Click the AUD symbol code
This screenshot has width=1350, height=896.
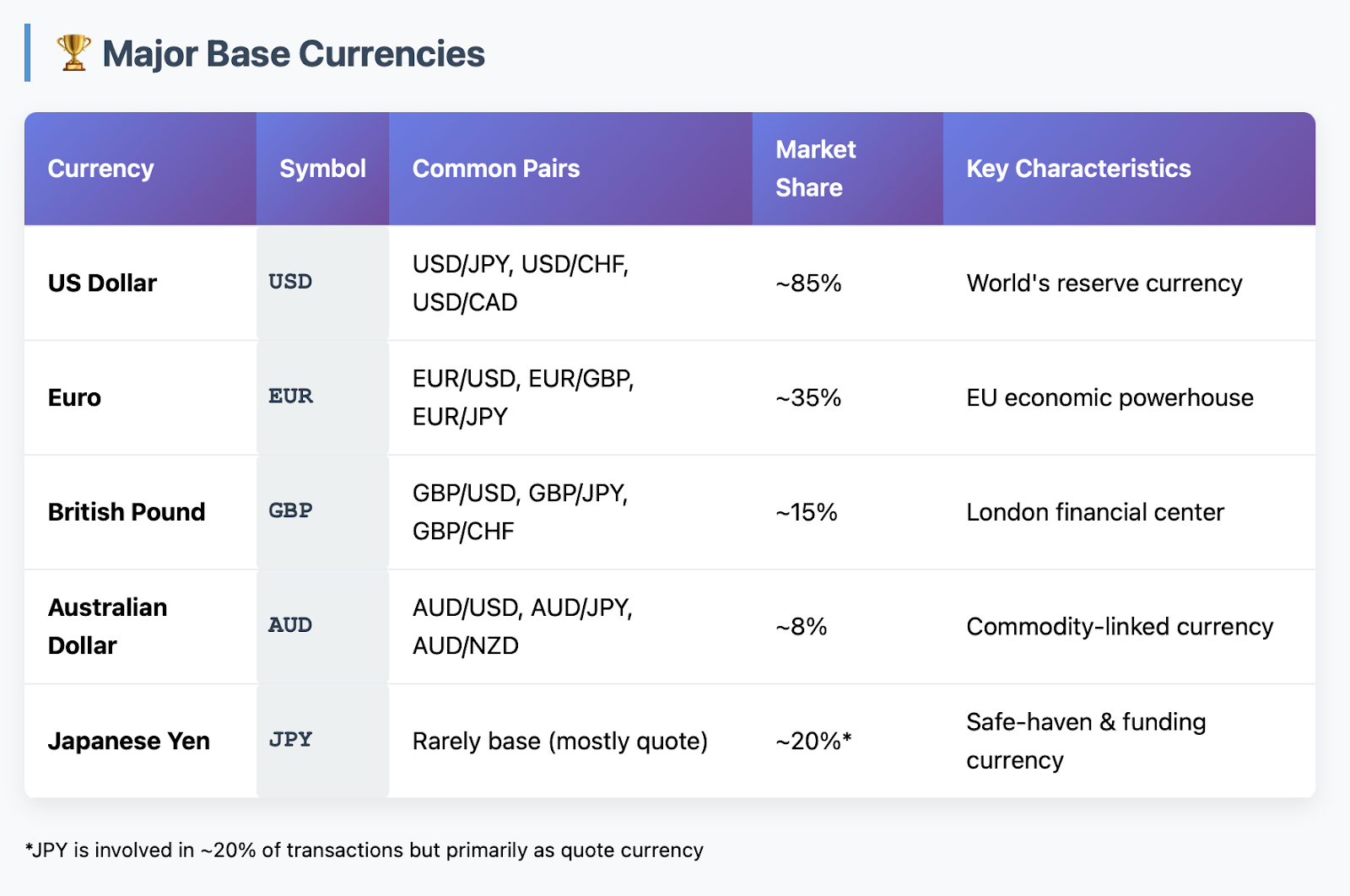point(290,625)
